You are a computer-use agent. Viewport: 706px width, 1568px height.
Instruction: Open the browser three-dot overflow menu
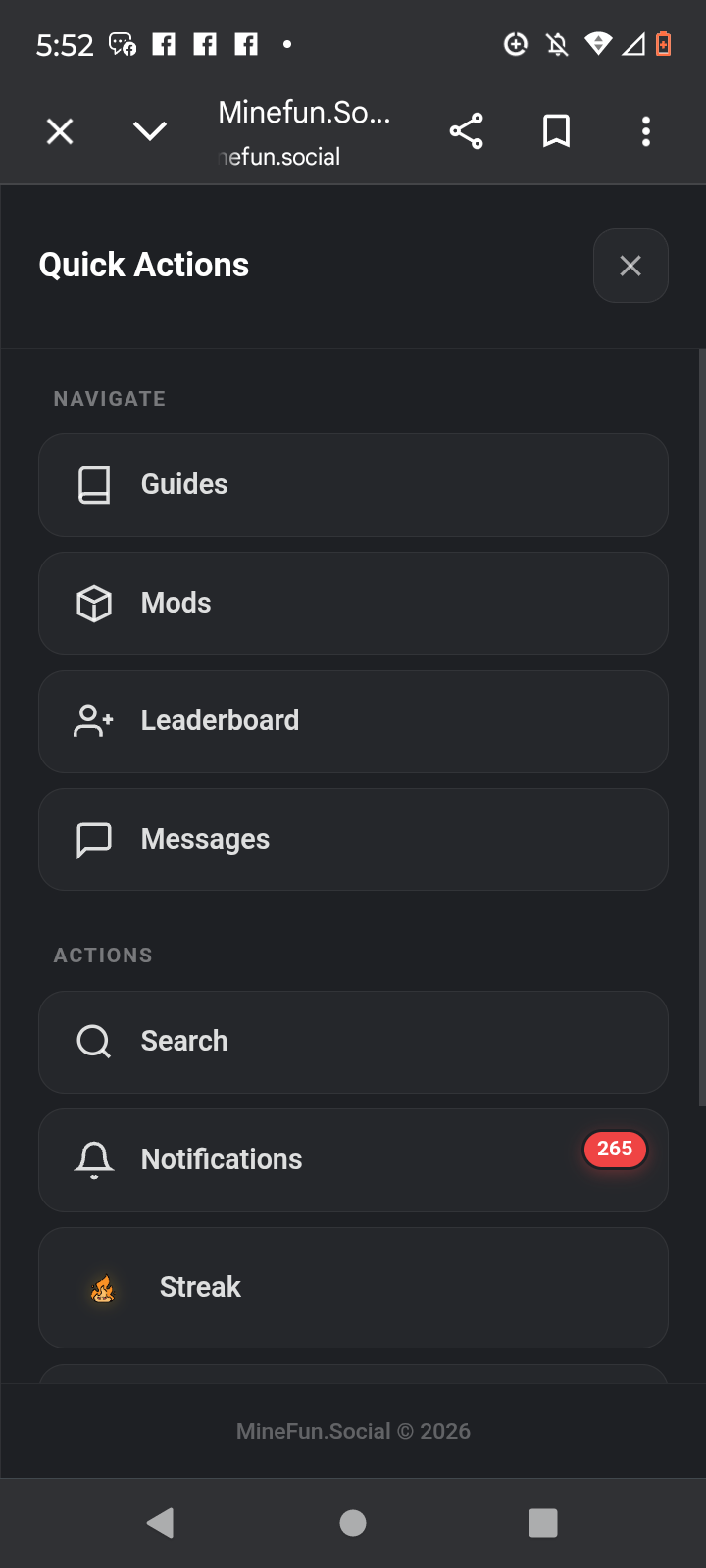coord(645,131)
